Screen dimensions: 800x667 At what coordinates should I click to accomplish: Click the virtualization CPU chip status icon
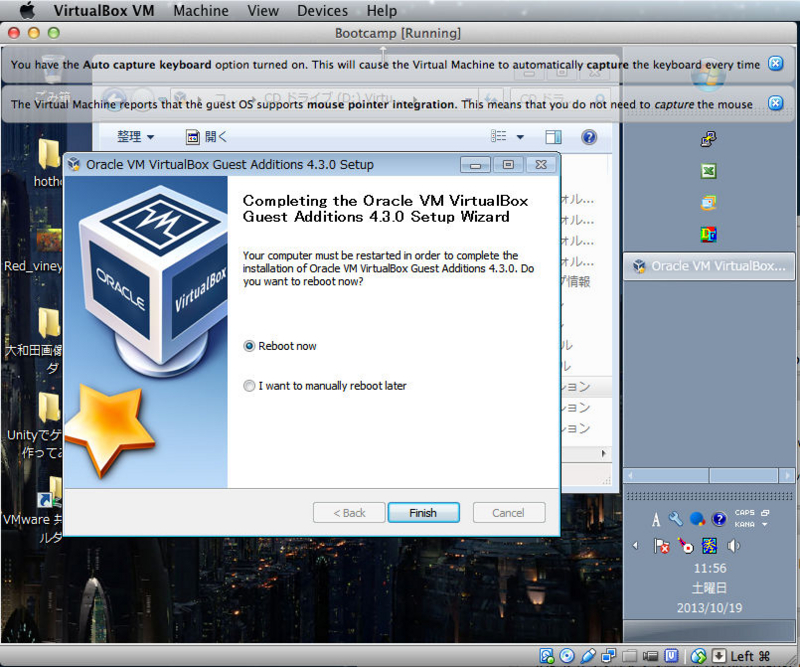(671, 656)
